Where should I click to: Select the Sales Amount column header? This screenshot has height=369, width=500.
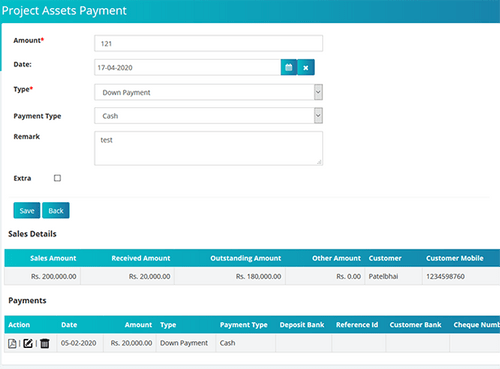point(53,258)
